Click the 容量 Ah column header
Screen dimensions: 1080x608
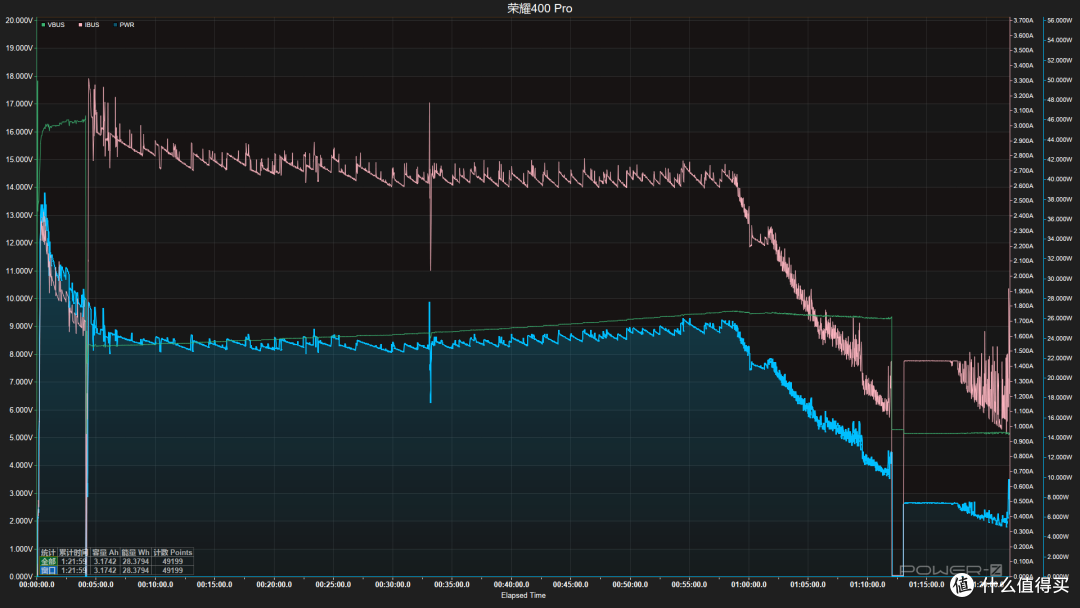(x=105, y=553)
